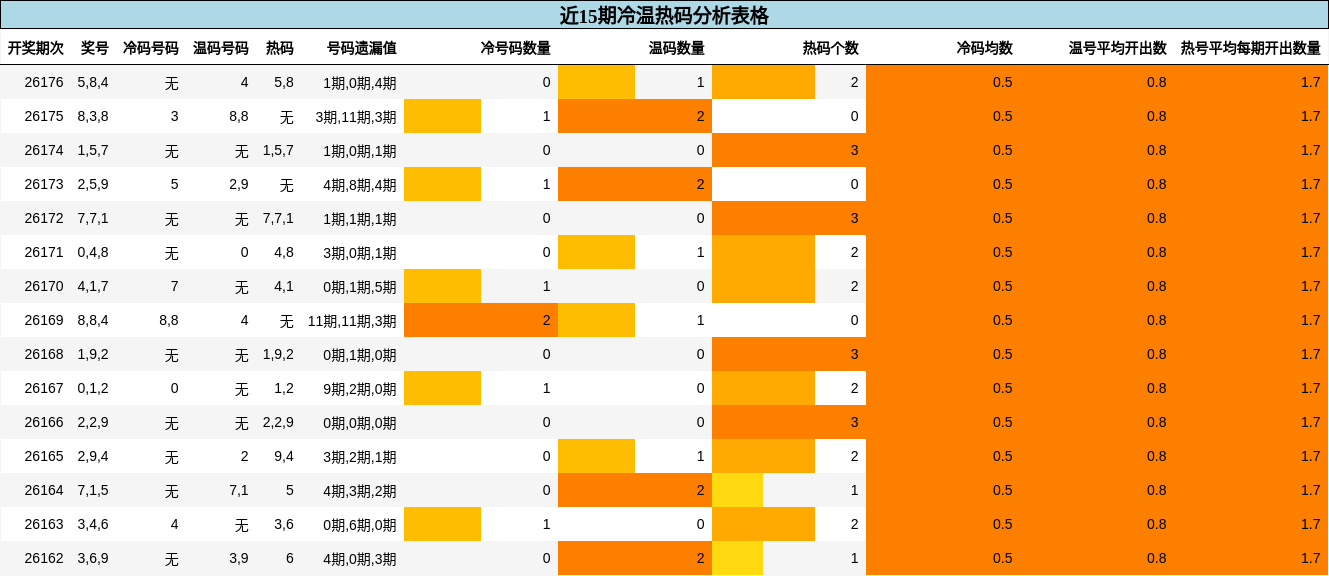The width and height of the screenshot is (1329, 576).
Task: Click the 奖号 value 3,6,9
Action: 93,558
